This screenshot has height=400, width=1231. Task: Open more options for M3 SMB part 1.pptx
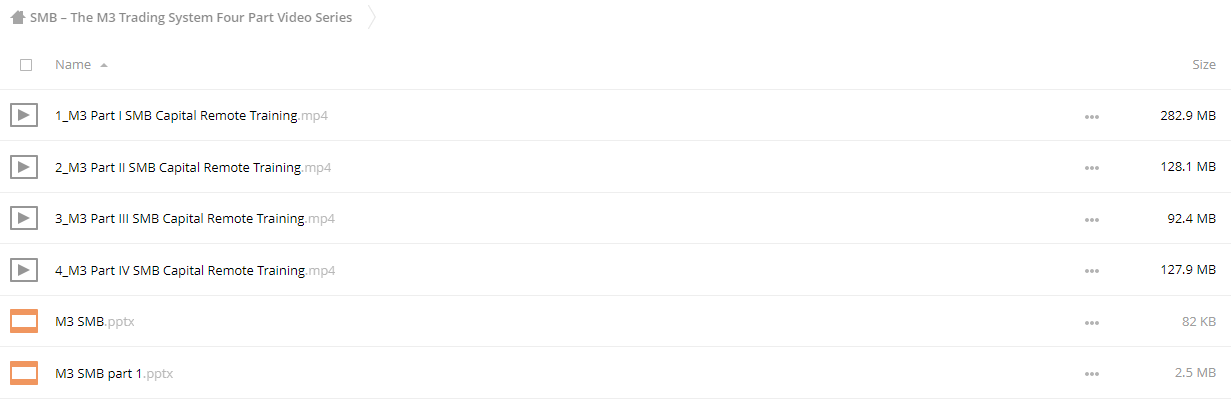(1091, 374)
